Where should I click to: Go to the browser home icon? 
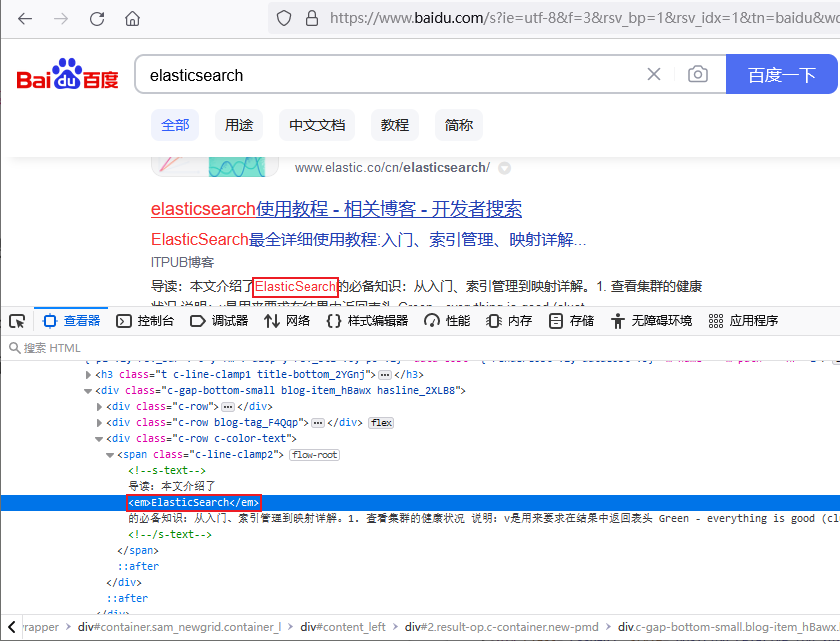(x=132, y=19)
